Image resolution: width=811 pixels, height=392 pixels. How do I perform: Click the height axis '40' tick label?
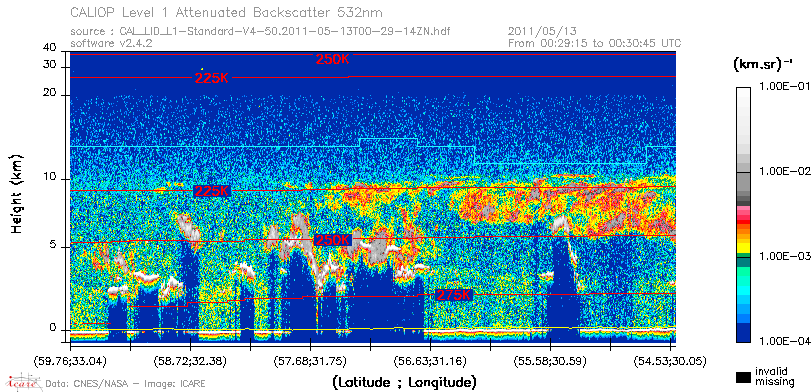[50, 48]
